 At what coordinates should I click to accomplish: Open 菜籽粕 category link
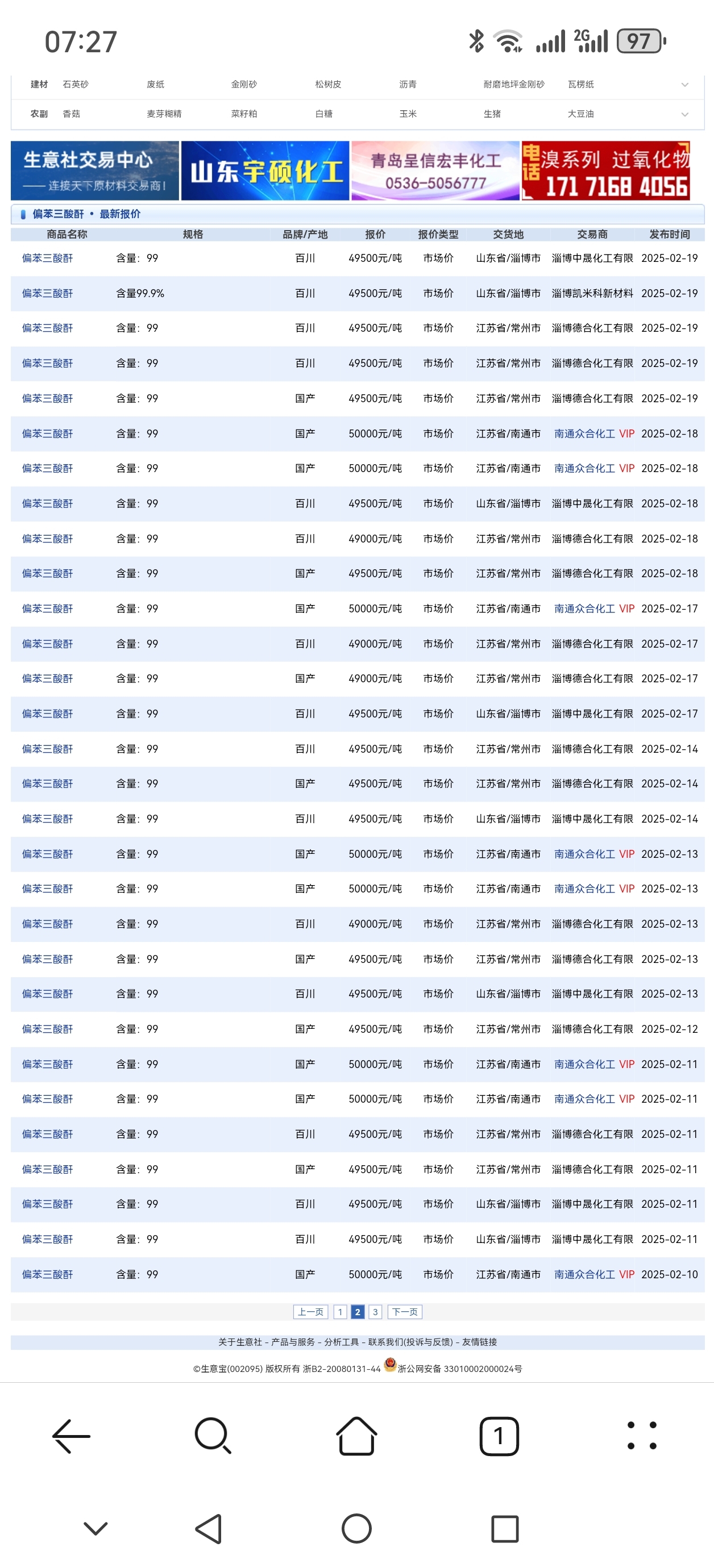[x=244, y=114]
